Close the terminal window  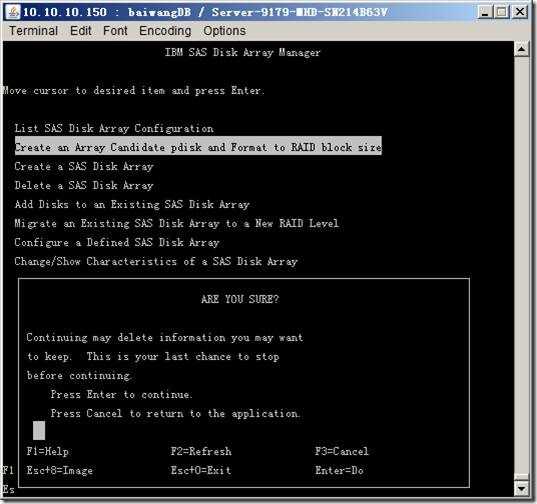click(520, 12)
